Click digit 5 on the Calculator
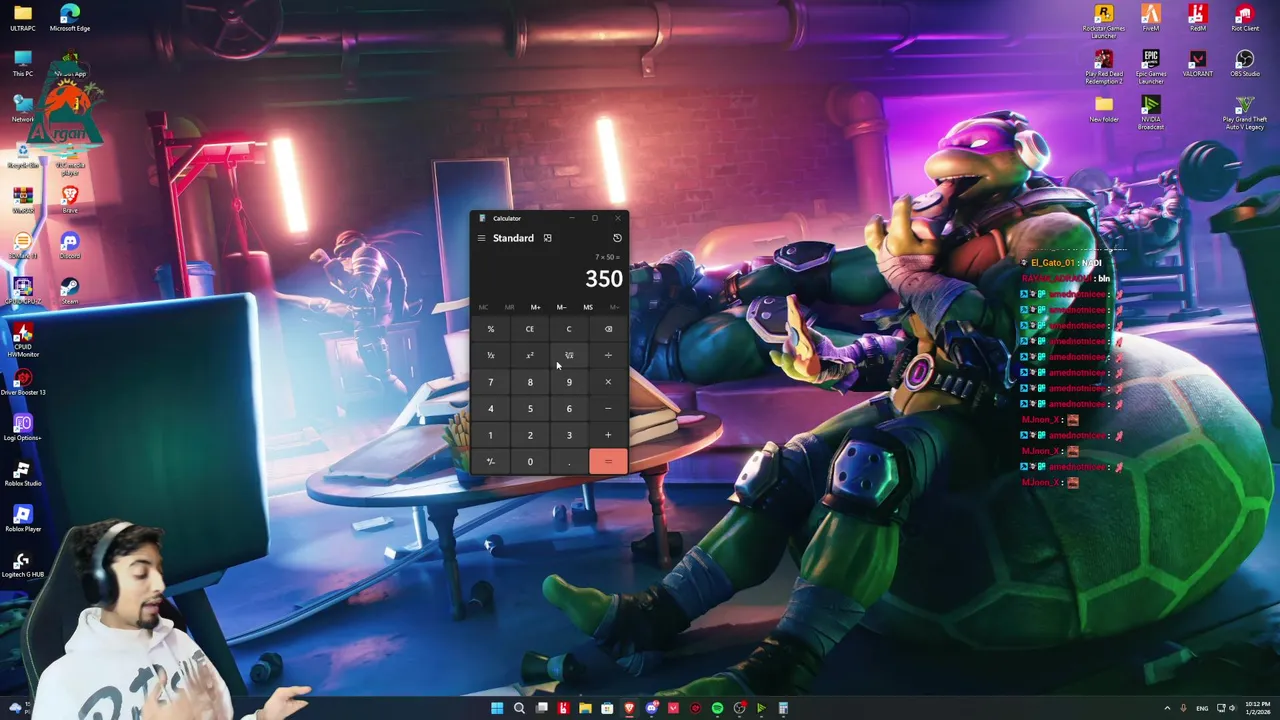The width and height of the screenshot is (1280, 720). [x=530, y=408]
